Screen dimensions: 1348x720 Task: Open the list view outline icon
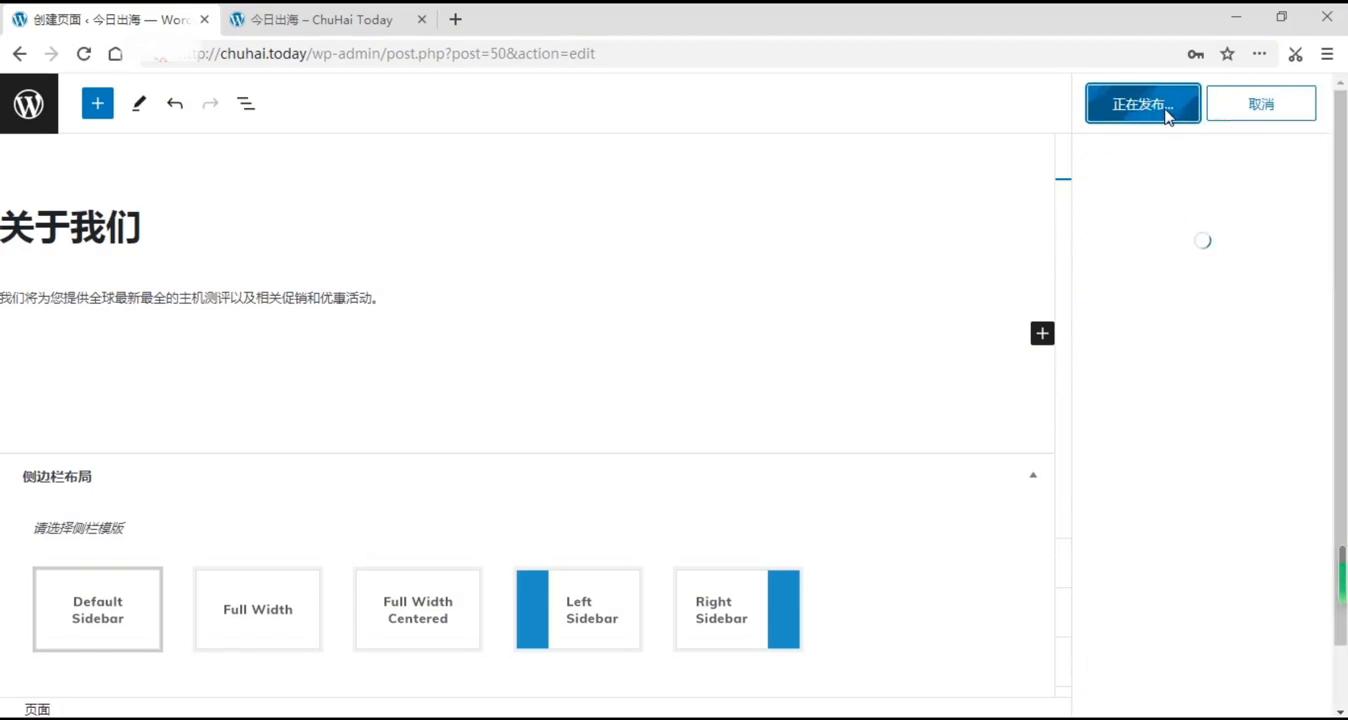pos(246,103)
